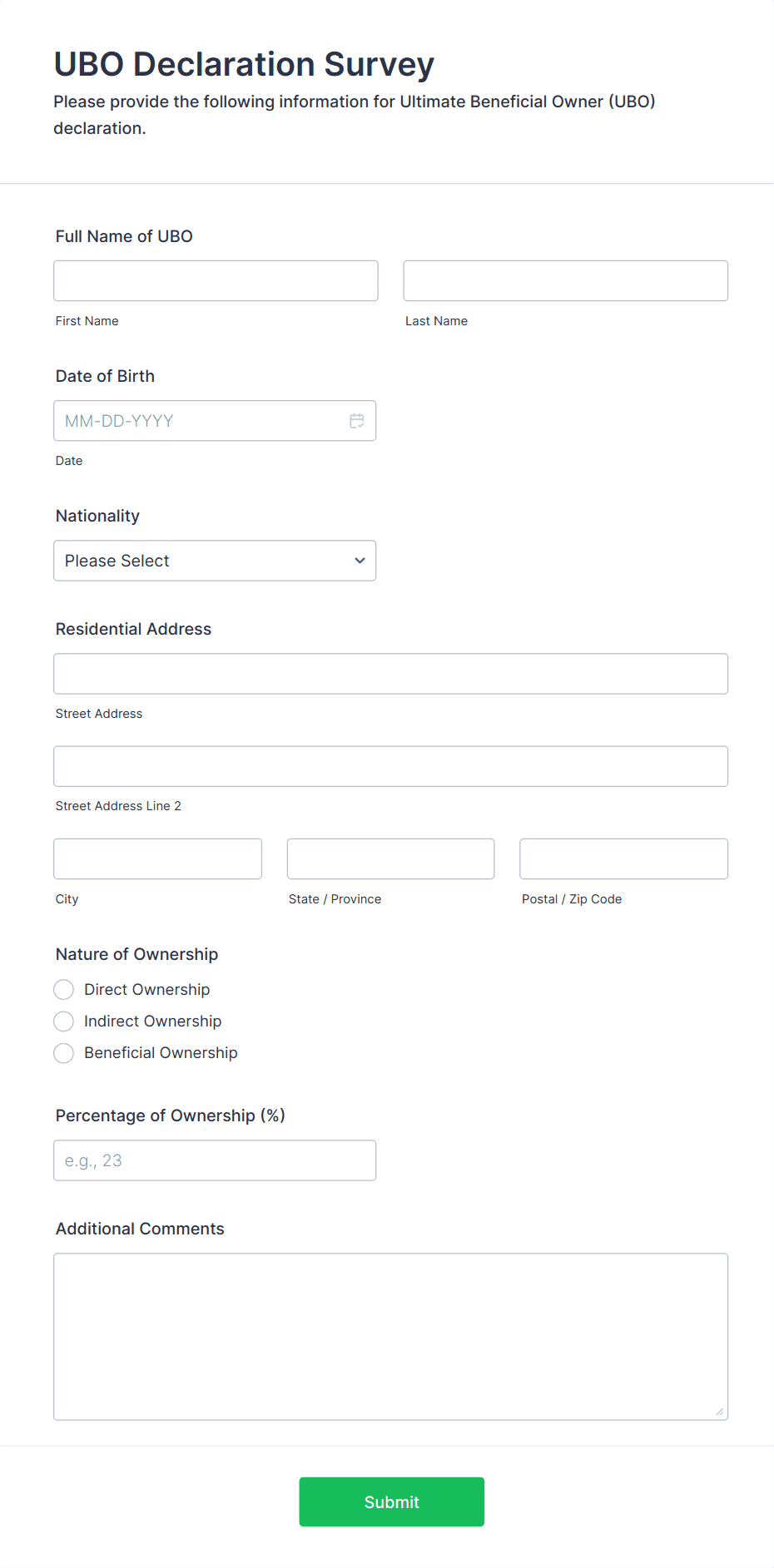Click the MM-DD-YYYY date field
Viewport: 774px width, 1568px height.
pyautogui.click(x=200, y=421)
